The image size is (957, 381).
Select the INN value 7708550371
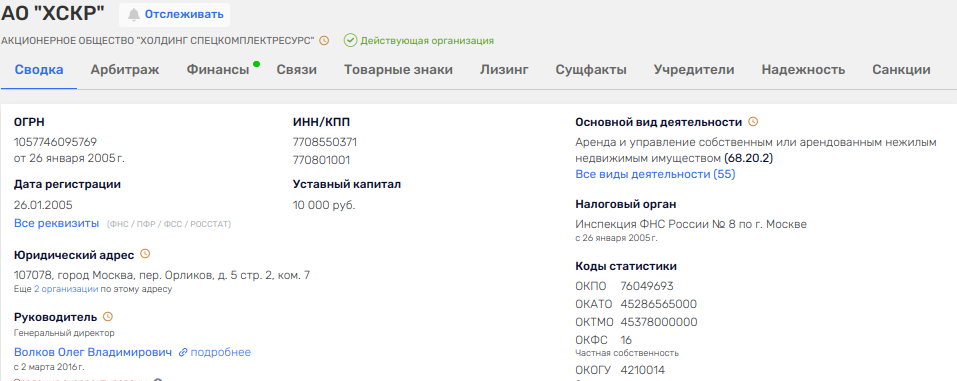325,142
